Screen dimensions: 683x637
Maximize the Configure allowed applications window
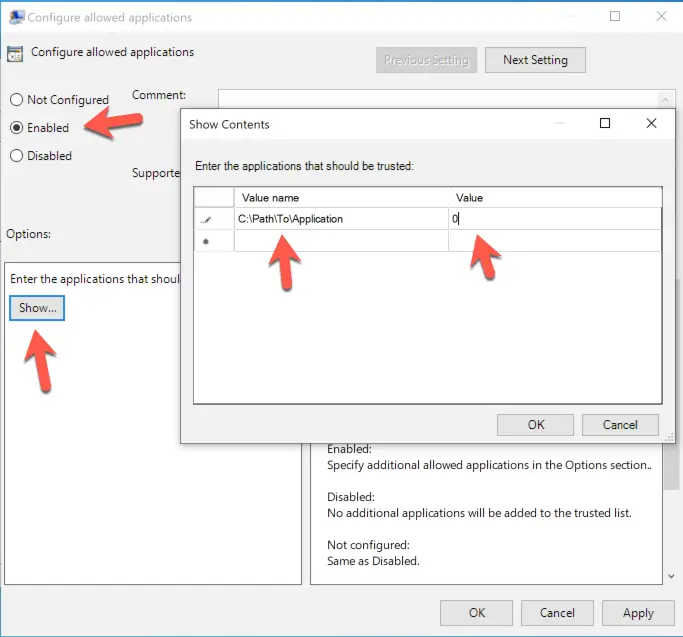point(615,17)
